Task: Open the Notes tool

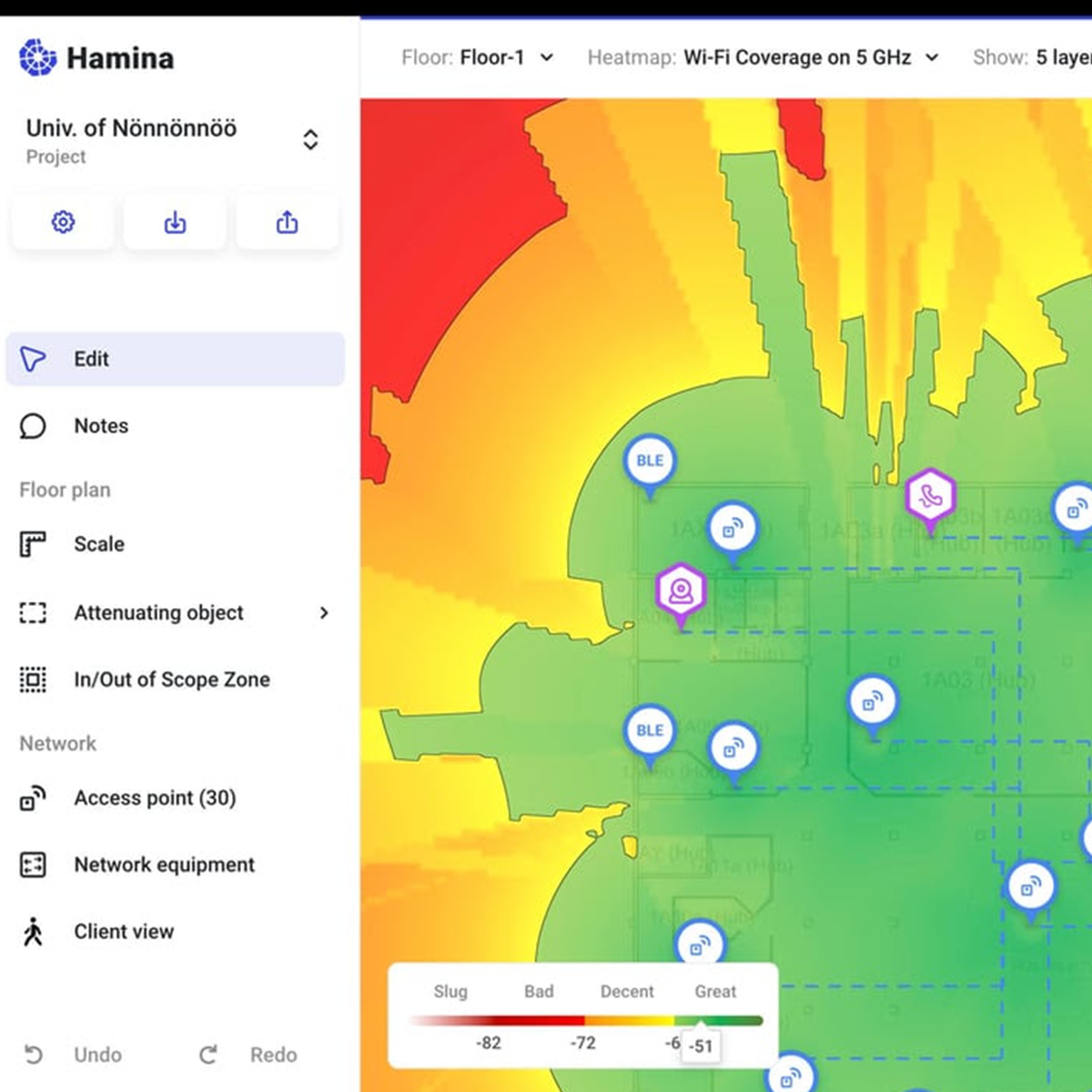Action: (100, 426)
